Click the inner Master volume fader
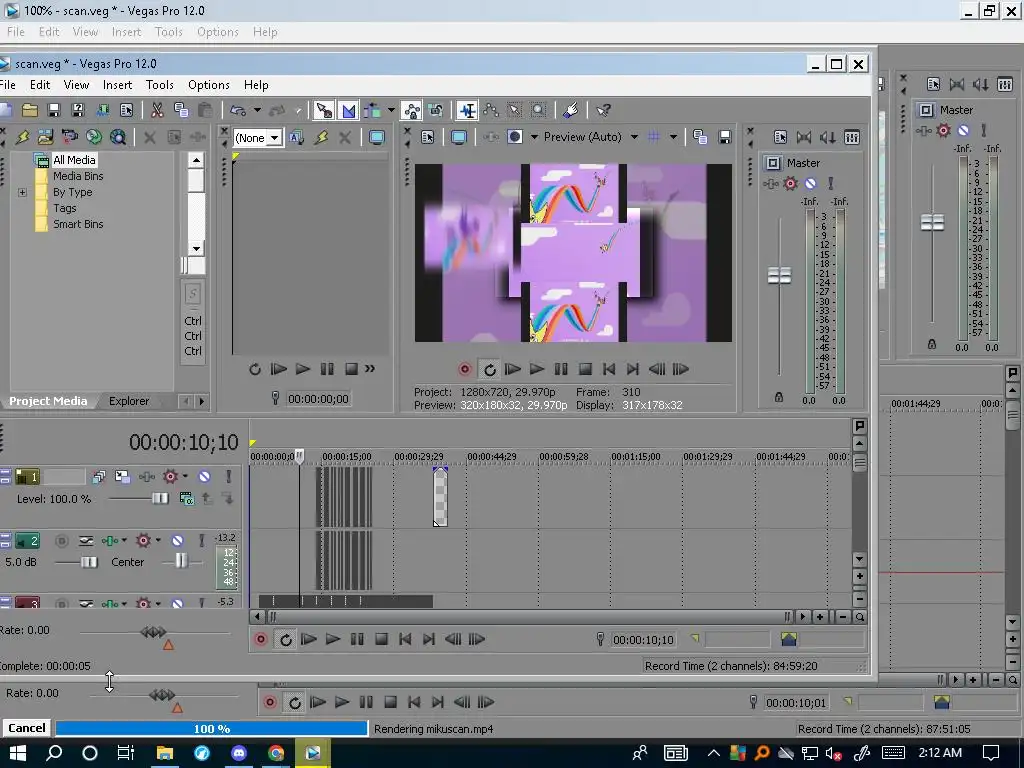The width and height of the screenshot is (1024, 768). click(779, 276)
